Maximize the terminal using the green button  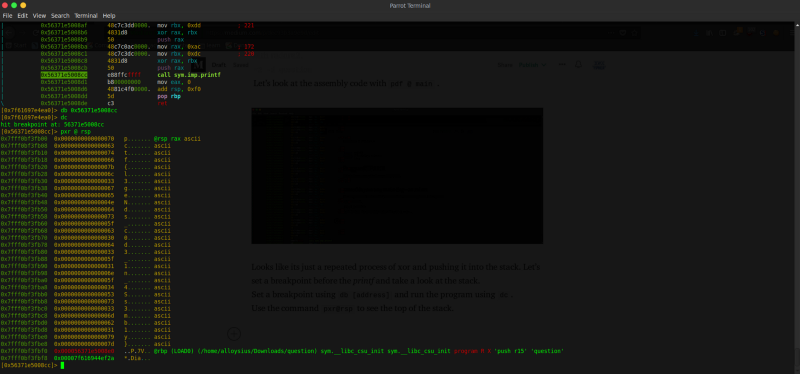point(14,5)
